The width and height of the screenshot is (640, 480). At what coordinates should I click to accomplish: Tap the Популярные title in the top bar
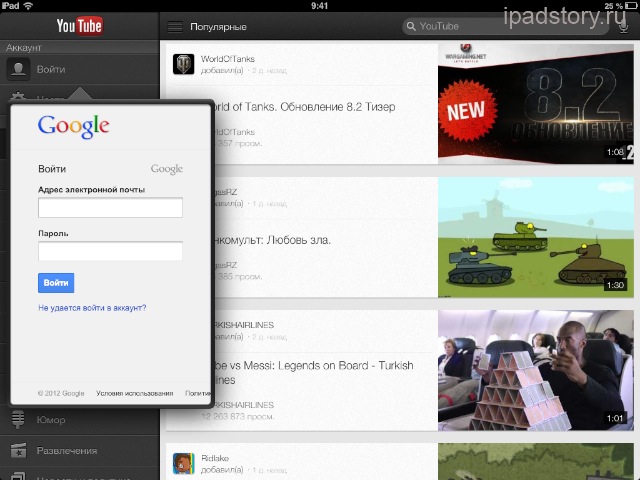(x=218, y=27)
